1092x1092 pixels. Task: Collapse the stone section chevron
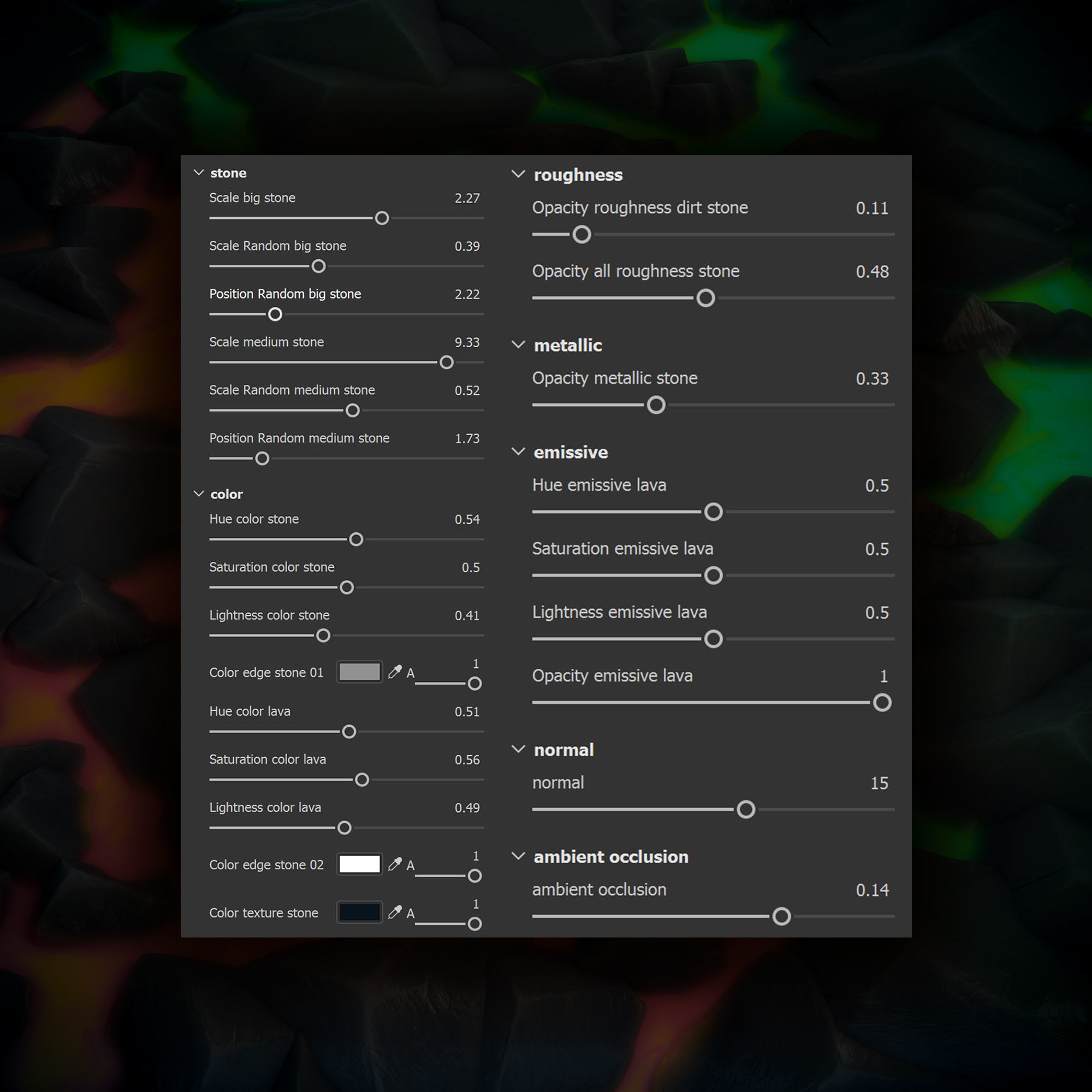[198, 173]
